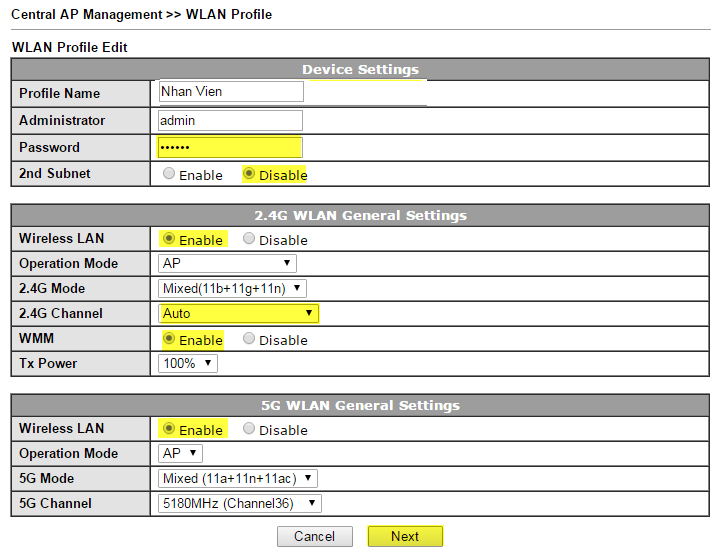Focus the Password field
This screenshot has width=721, height=553.
(x=230, y=148)
